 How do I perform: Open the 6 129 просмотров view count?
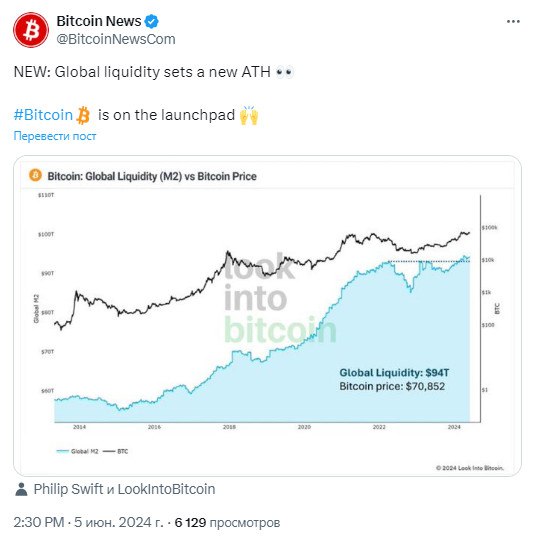click(227, 522)
